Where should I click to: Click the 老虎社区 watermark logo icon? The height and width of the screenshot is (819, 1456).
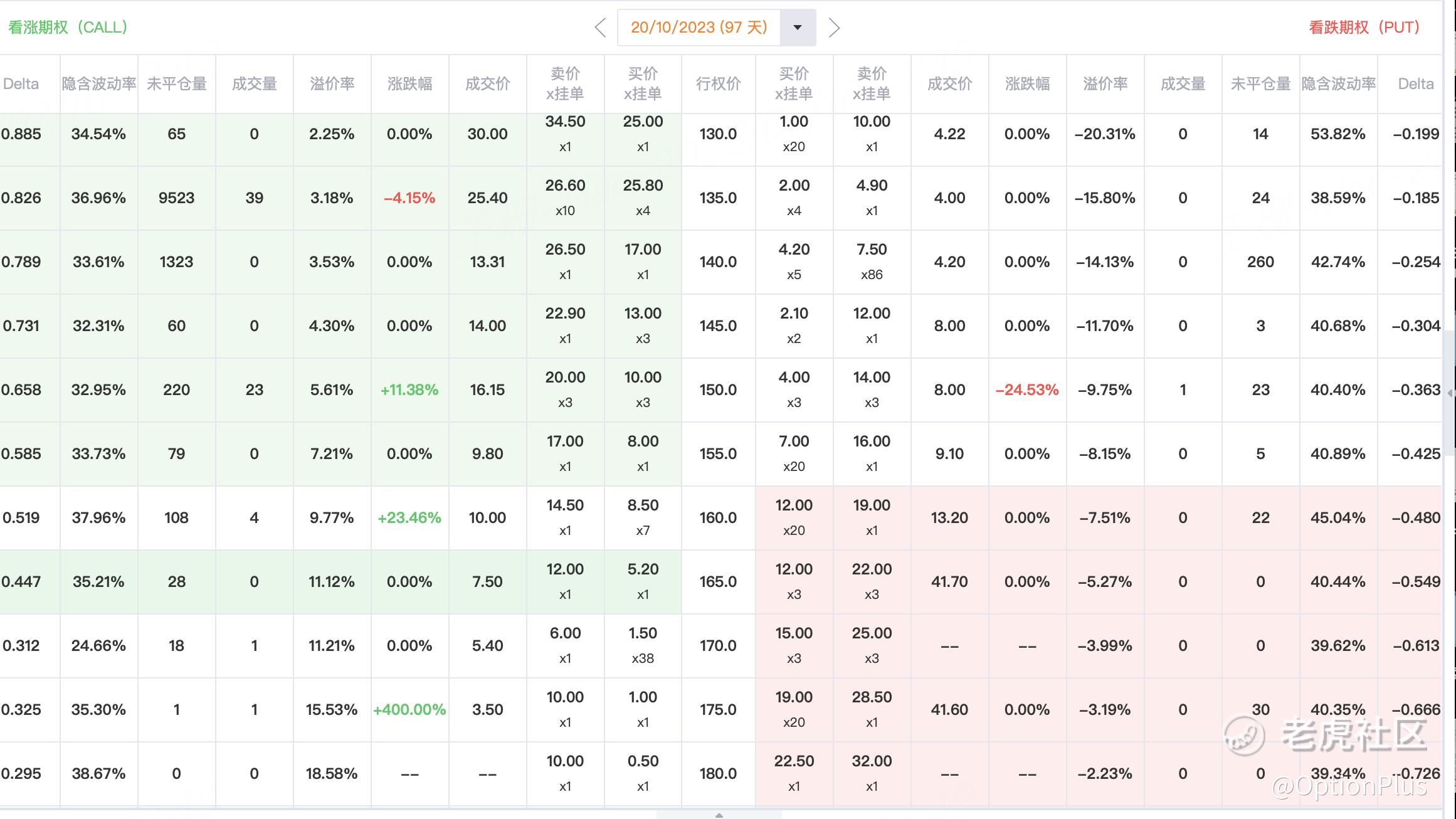click(1244, 735)
